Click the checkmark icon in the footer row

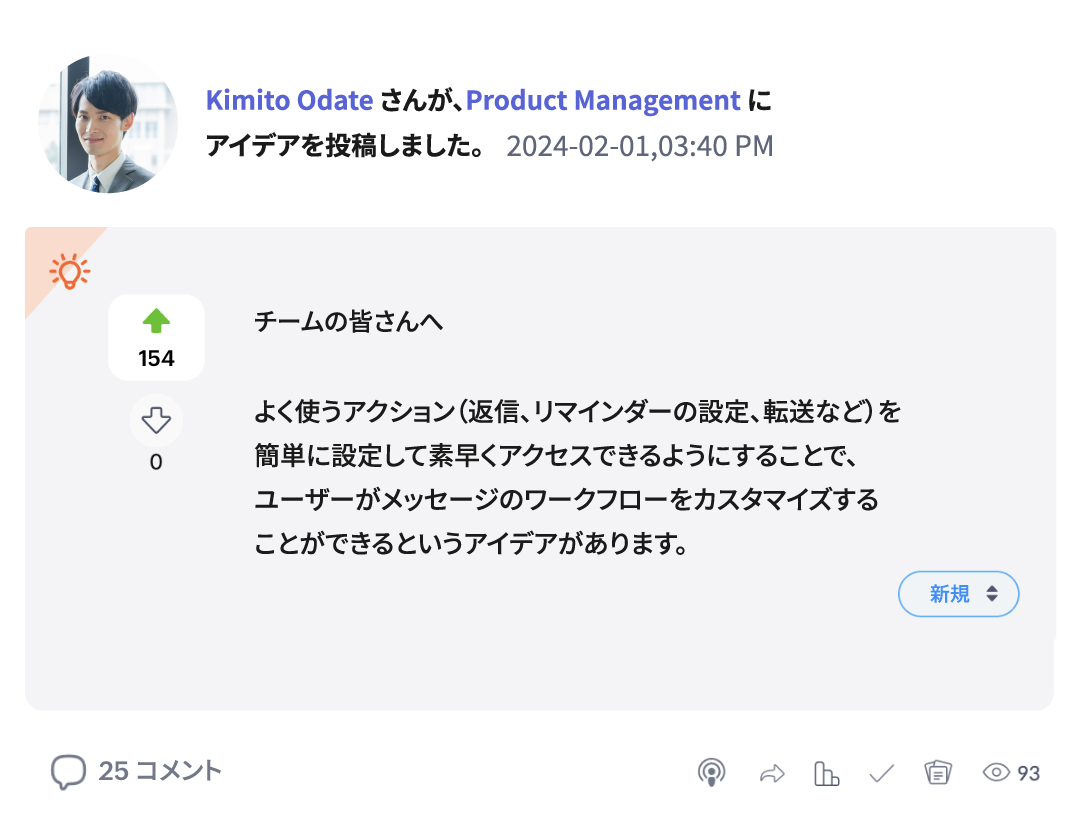pos(882,771)
